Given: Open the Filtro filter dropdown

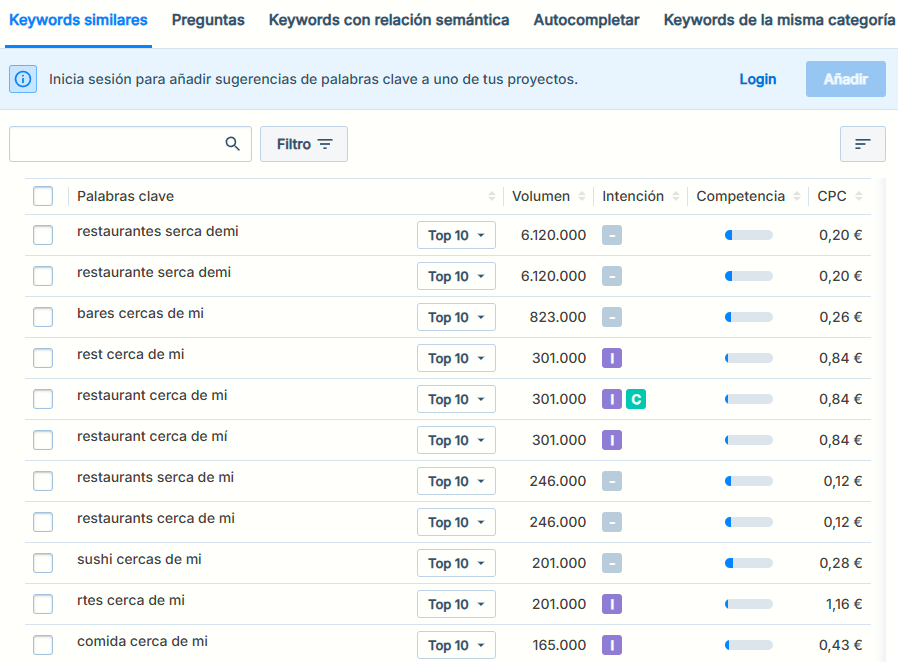Looking at the screenshot, I should (x=304, y=144).
